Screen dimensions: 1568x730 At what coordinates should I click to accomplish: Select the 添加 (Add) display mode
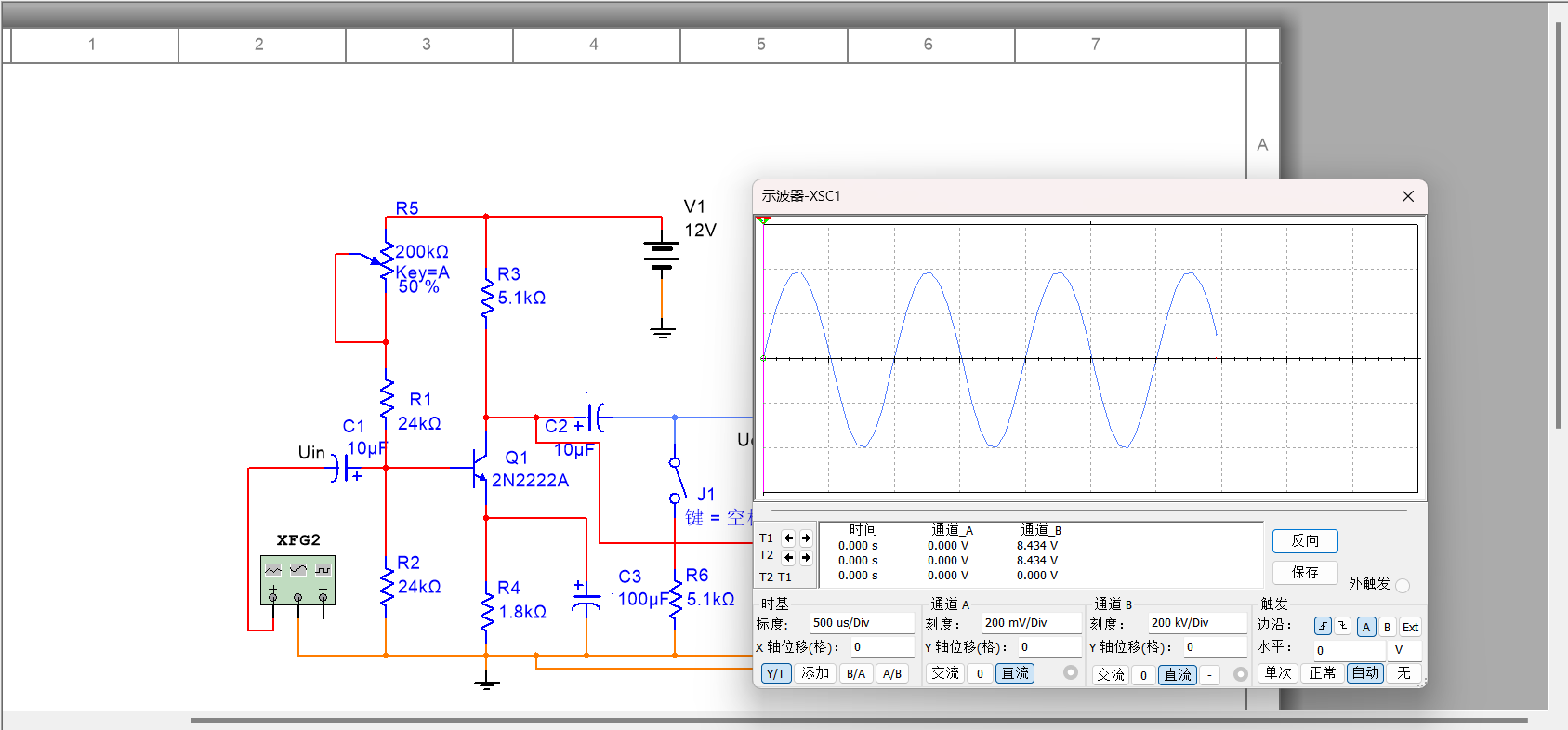pyautogui.click(x=815, y=673)
